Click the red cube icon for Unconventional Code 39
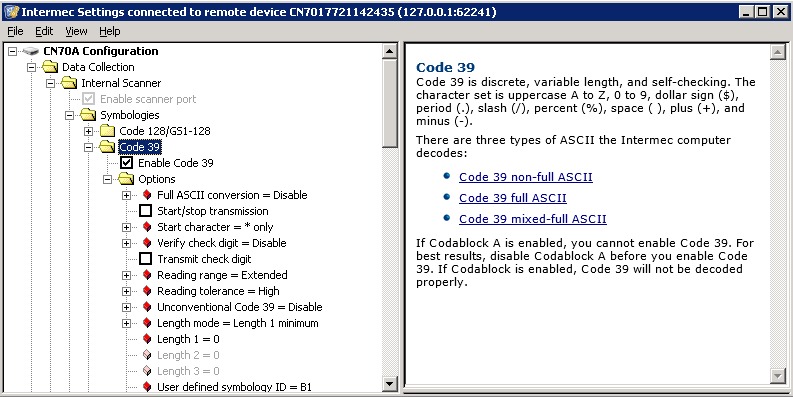This screenshot has width=793, height=397. coord(147,307)
